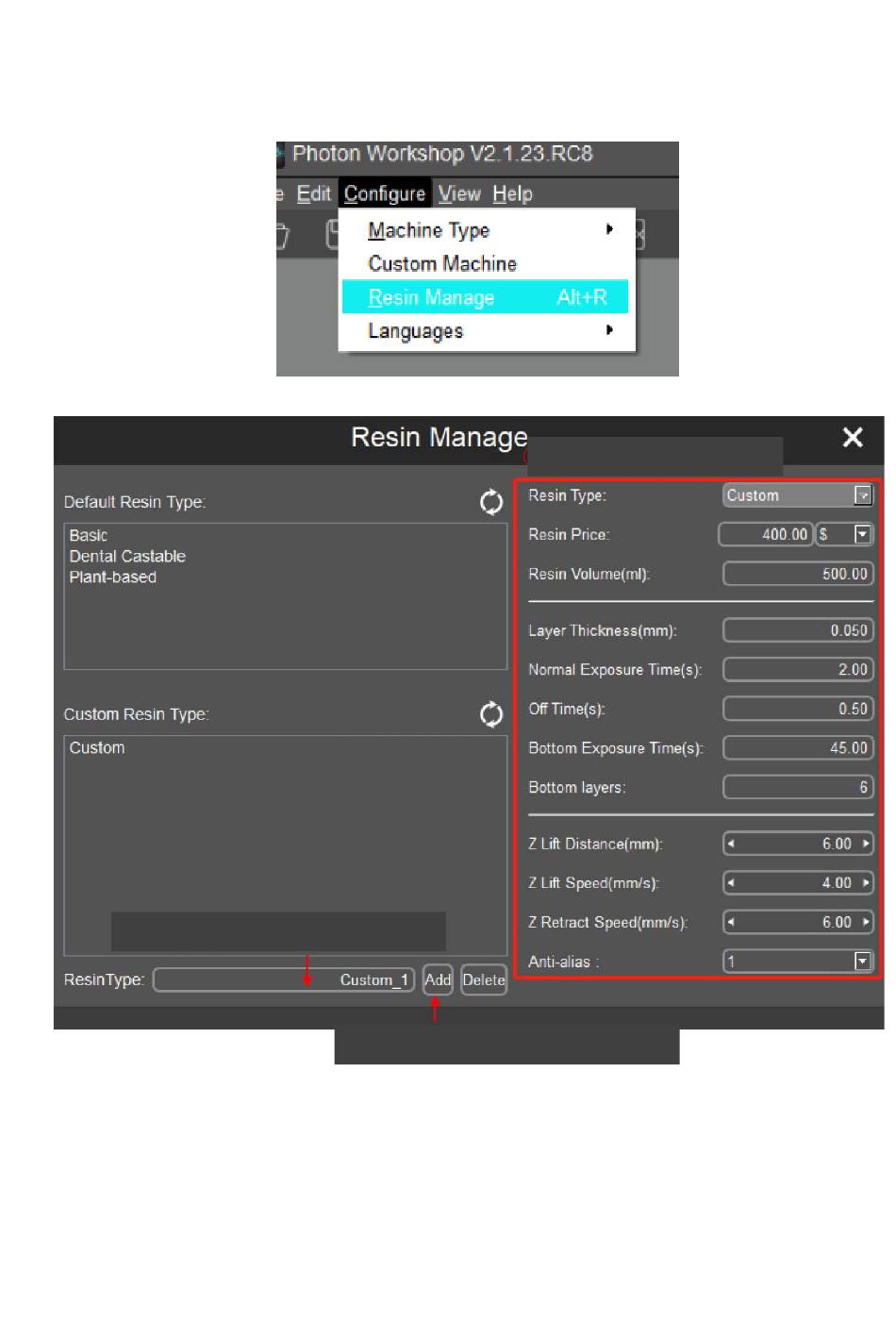This screenshot has width=896, height=1339.
Task: Click refresh icon beside Custom Resin Type
Action: point(491,714)
